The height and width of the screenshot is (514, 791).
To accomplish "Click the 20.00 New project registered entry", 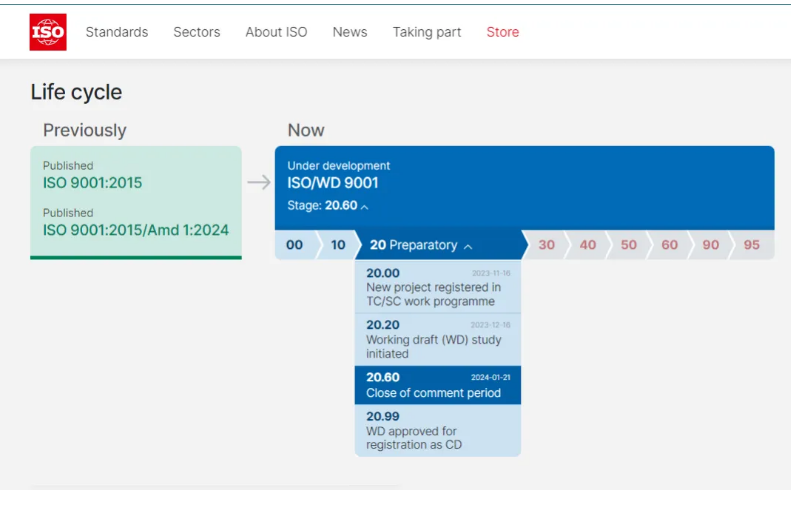I will [x=437, y=287].
